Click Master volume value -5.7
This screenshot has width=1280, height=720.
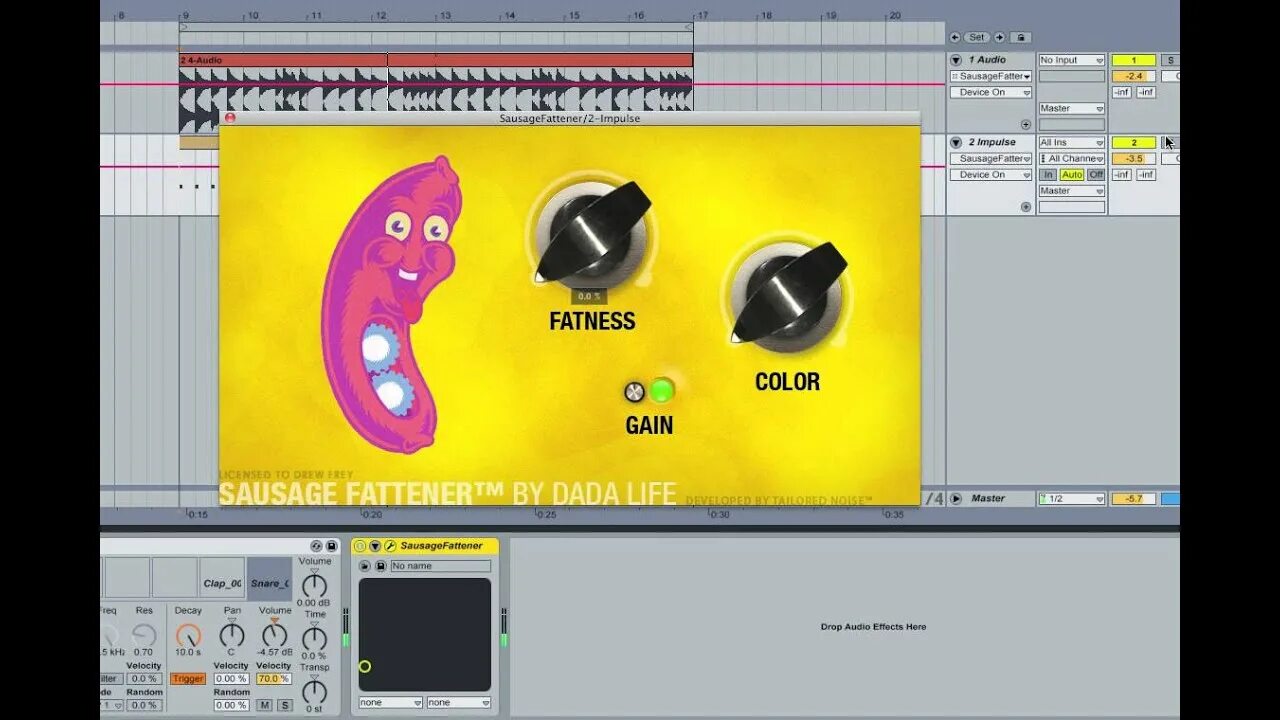(1134, 498)
